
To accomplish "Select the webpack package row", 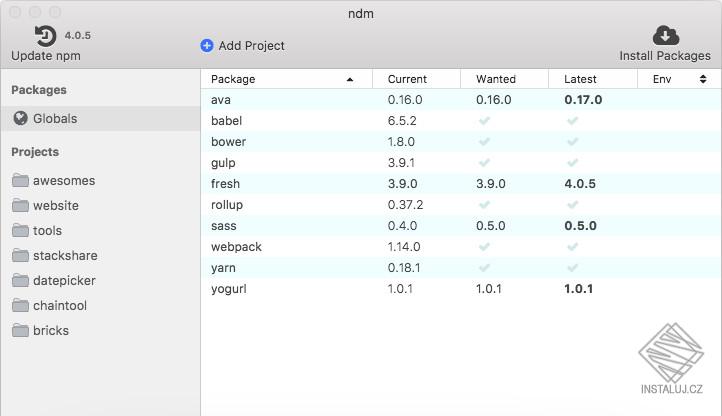I will click(x=236, y=247).
